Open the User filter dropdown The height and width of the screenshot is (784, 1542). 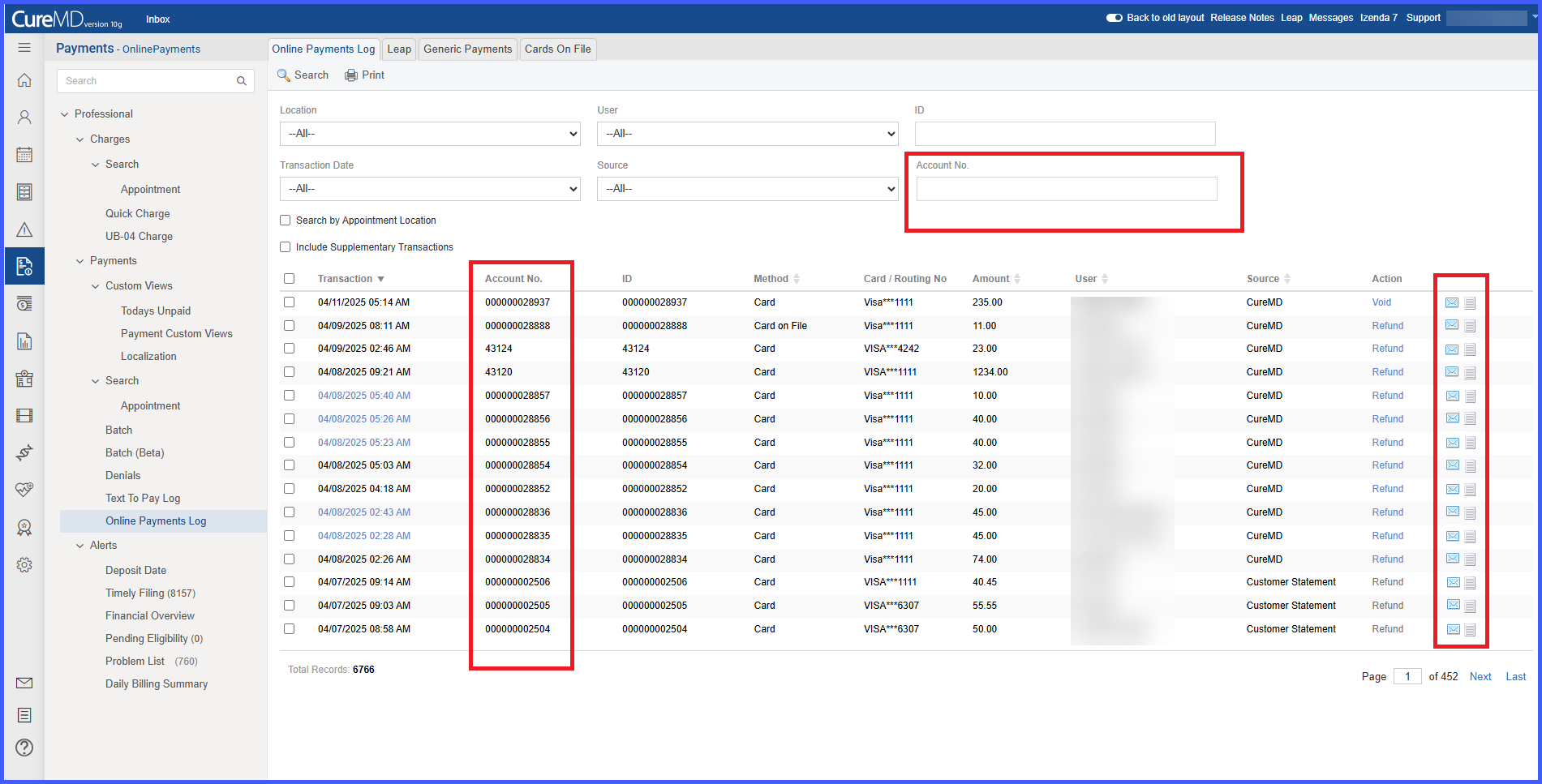tap(747, 134)
